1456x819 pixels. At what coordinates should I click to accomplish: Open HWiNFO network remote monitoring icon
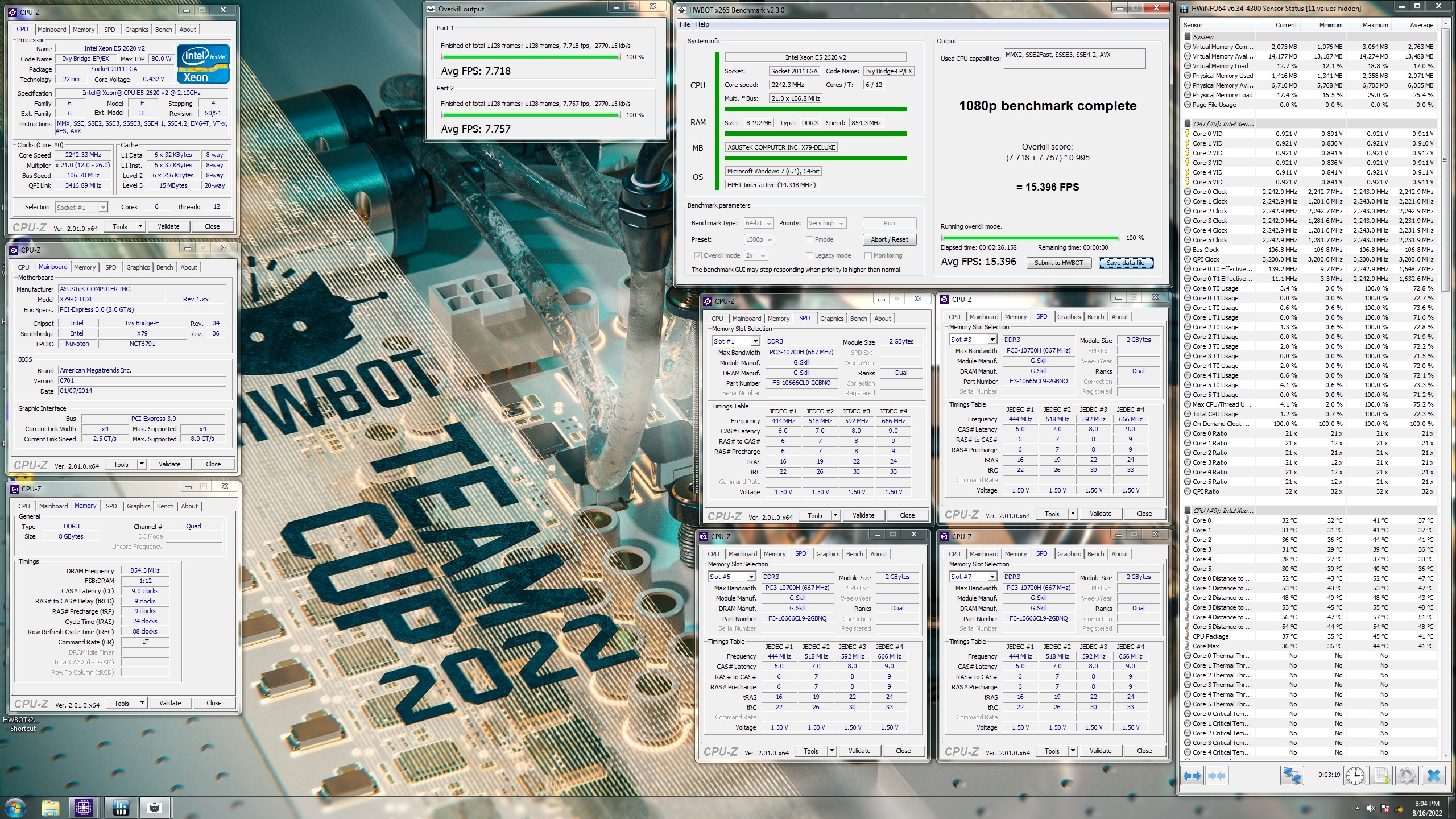1292,775
